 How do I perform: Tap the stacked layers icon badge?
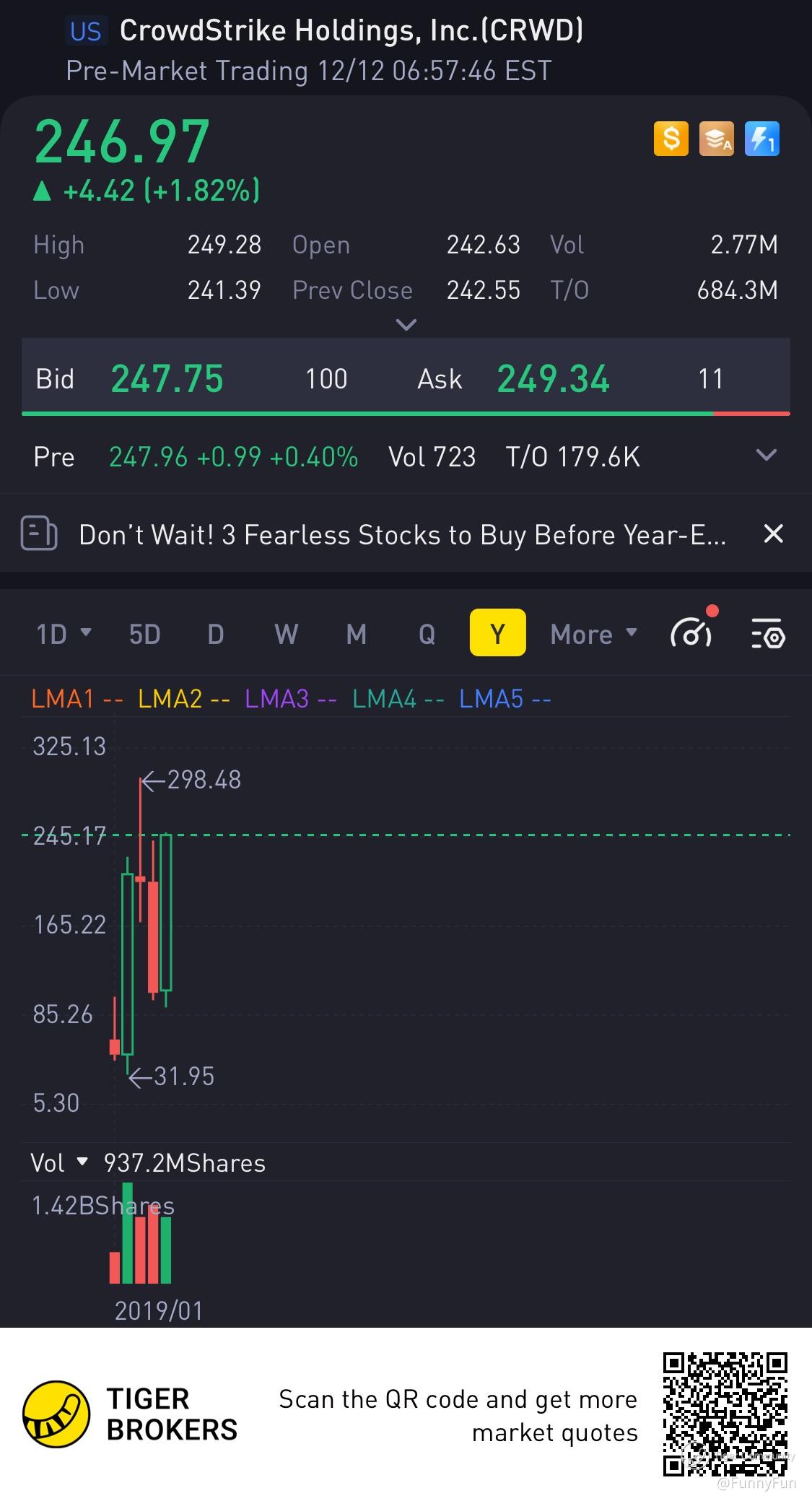716,138
